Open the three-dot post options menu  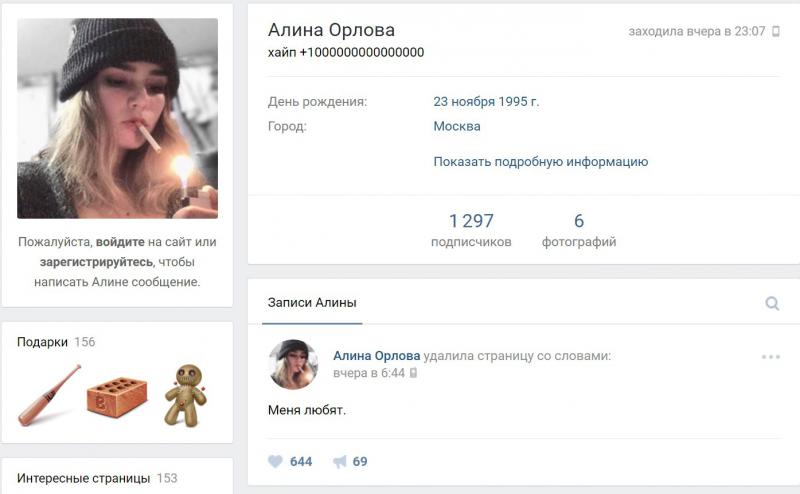[770, 357]
